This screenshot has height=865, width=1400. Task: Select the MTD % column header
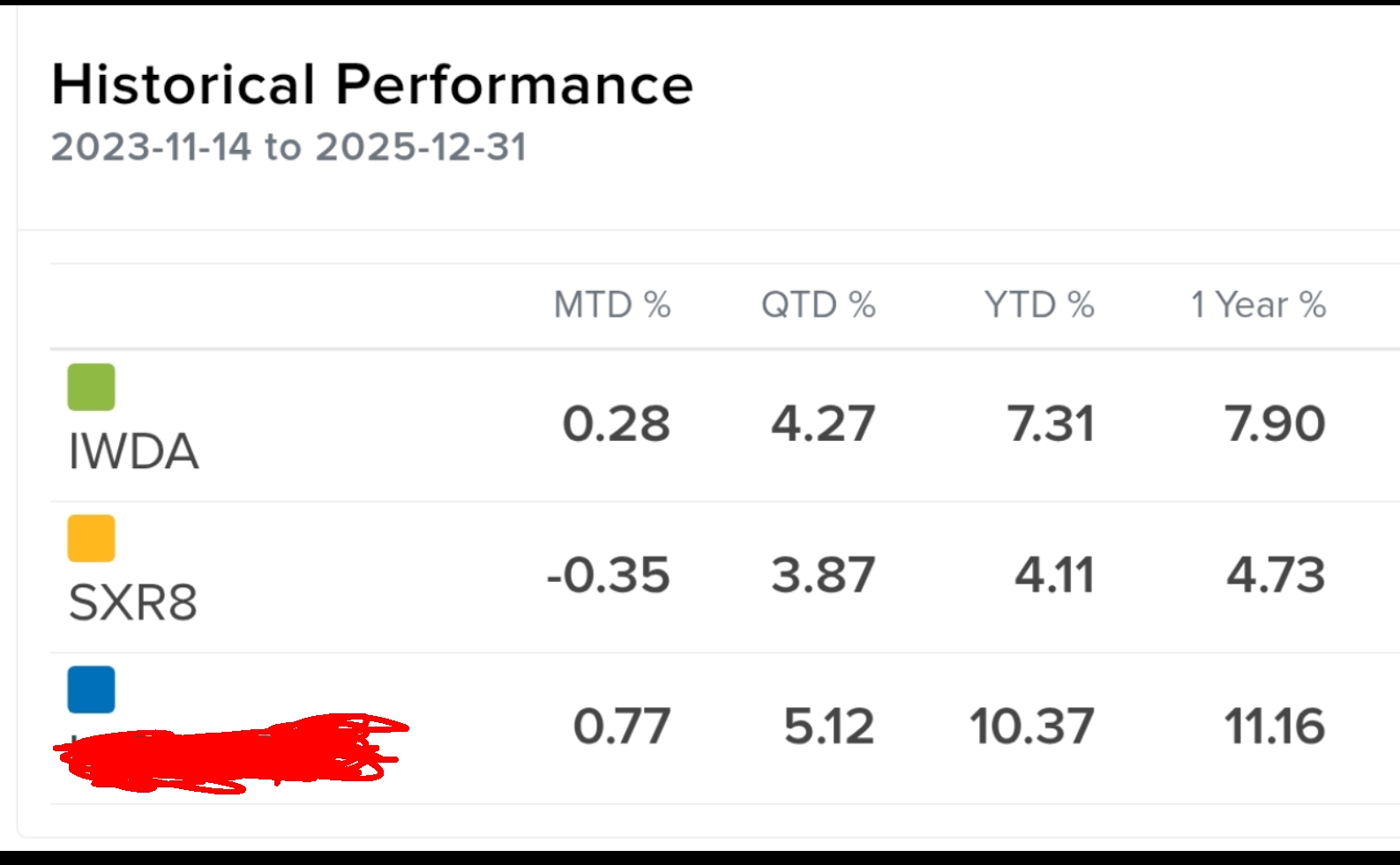click(611, 305)
